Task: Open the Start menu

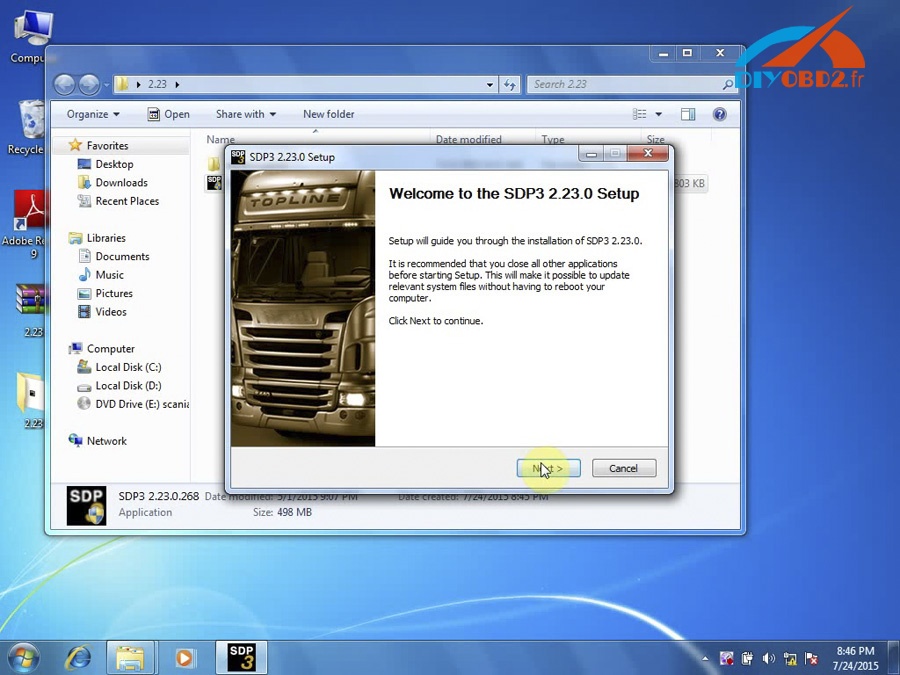Action: tap(23, 658)
